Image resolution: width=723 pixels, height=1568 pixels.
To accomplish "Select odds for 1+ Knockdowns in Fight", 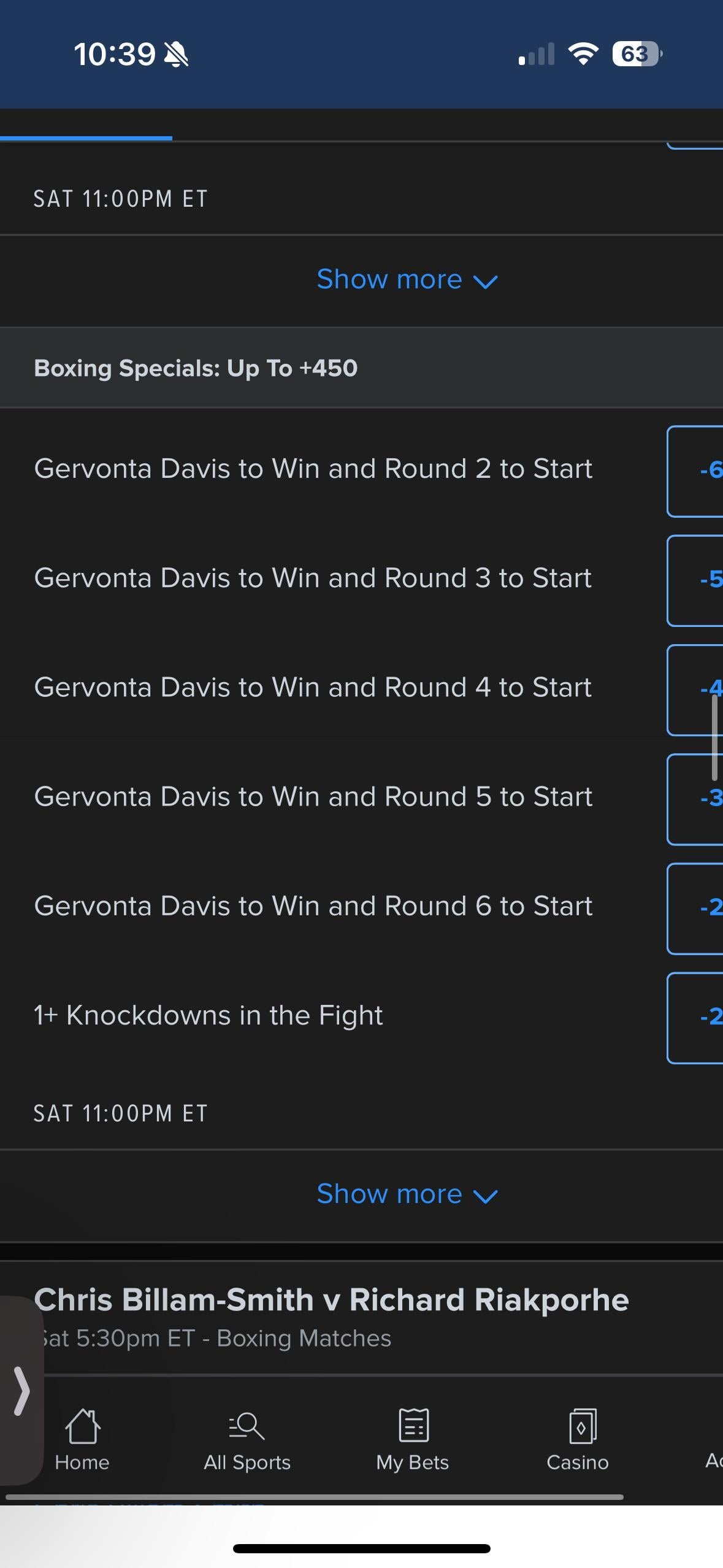I will (x=697, y=1017).
